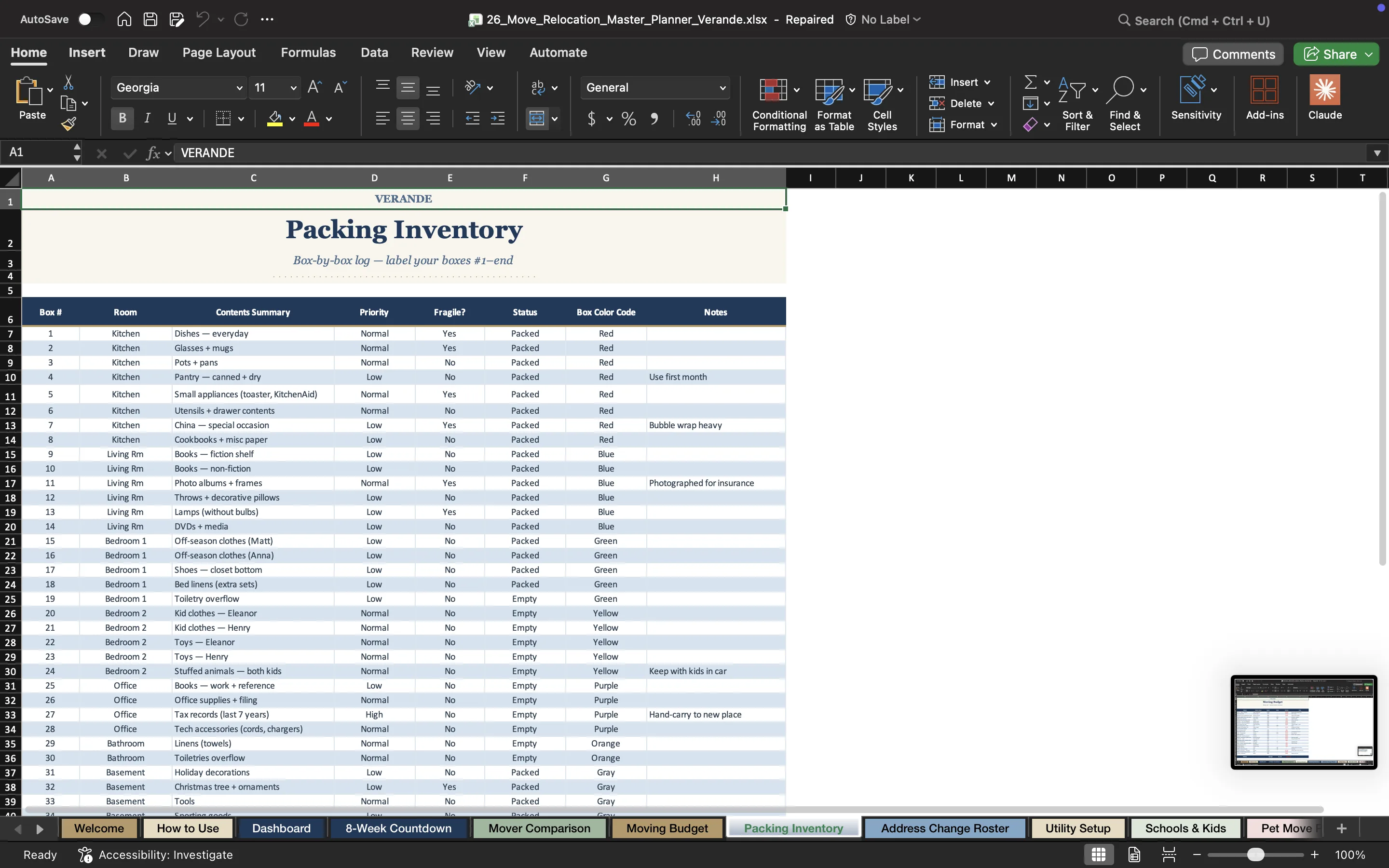Switch to Page Break Preview view icon
This screenshot has height=868, width=1389.
(x=1169, y=854)
